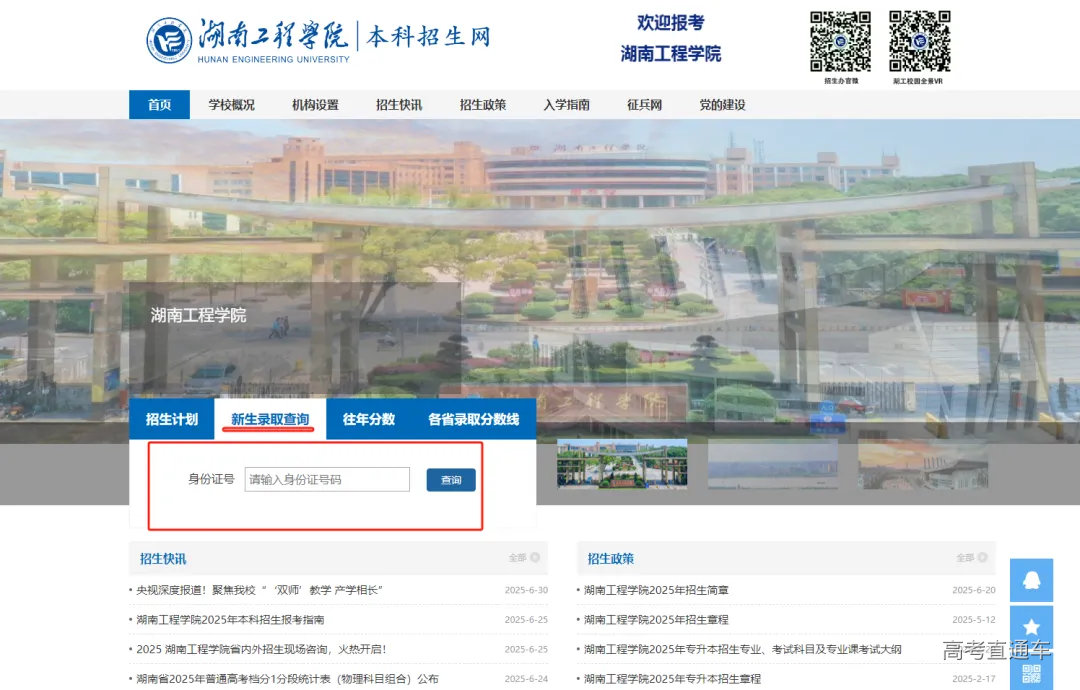Switch to the 往年分数 tab
This screenshot has height=690, width=1080.
click(x=371, y=419)
